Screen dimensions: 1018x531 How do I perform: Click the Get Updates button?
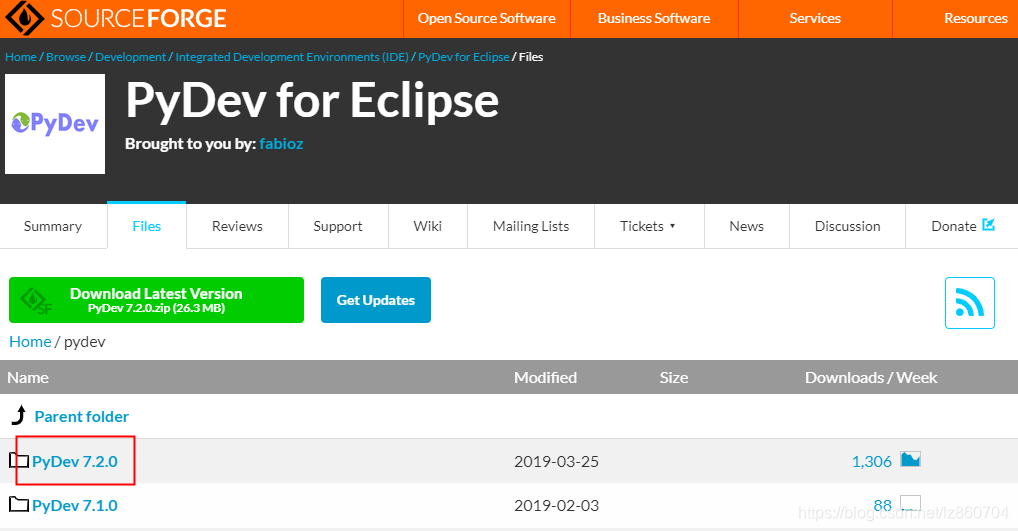point(376,300)
